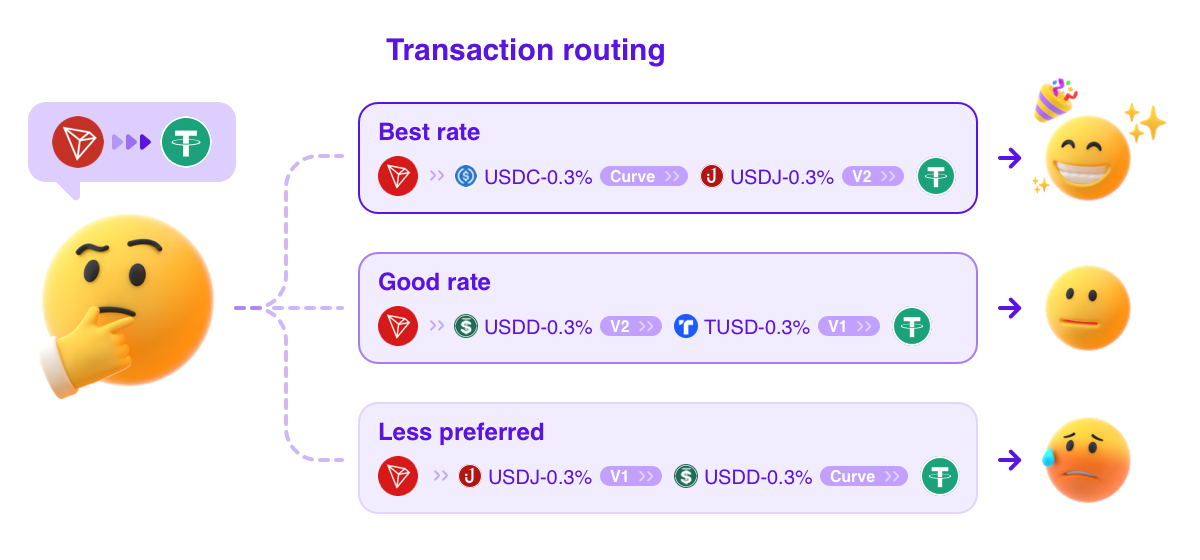Click the USDJ icon in Best rate row
This screenshot has height=560, width=1200.
(712, 177)
